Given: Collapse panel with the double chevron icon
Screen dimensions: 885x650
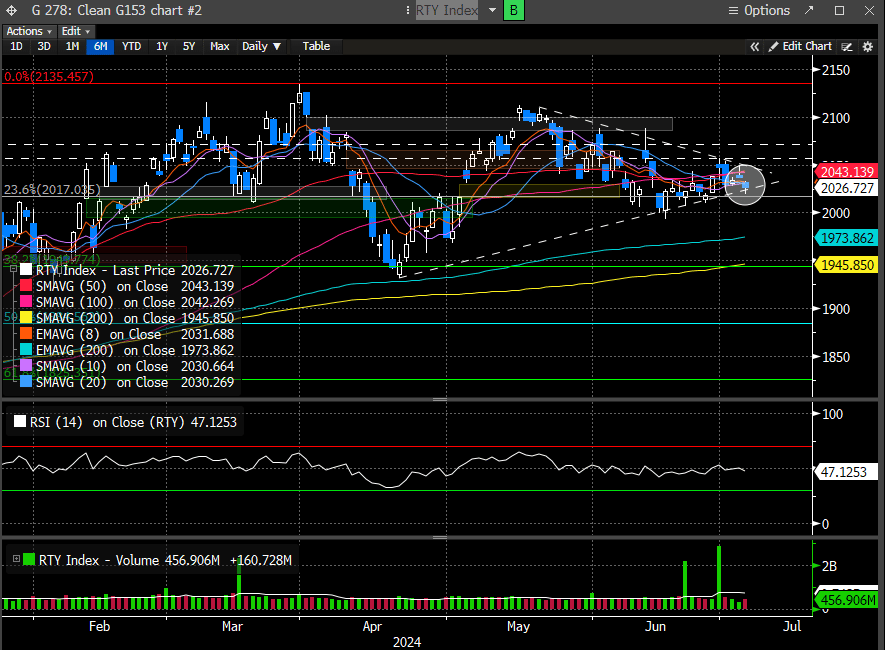Looking at the screenshot, I should (x=755, y=47).
